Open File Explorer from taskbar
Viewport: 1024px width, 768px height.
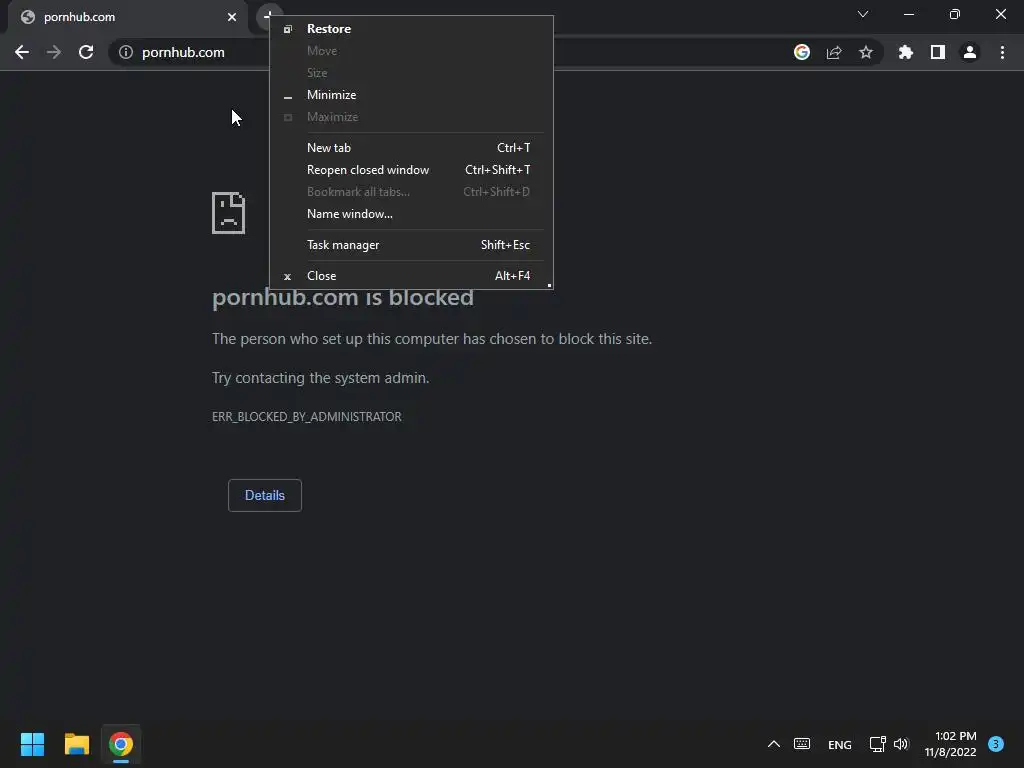pyautogui.click(x=76, y=744)
